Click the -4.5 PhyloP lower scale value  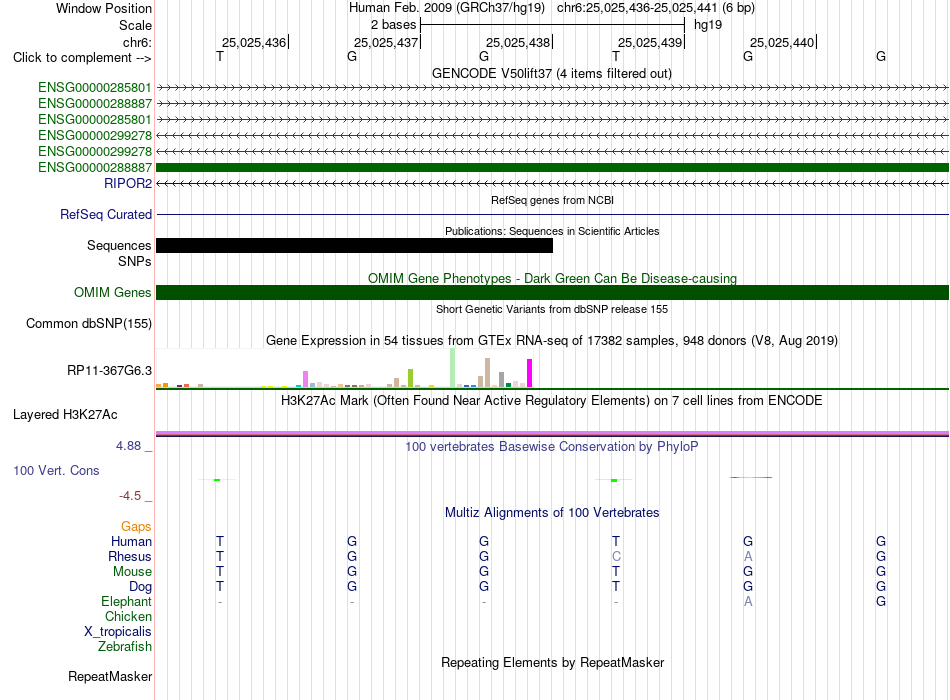coord(130,496)
